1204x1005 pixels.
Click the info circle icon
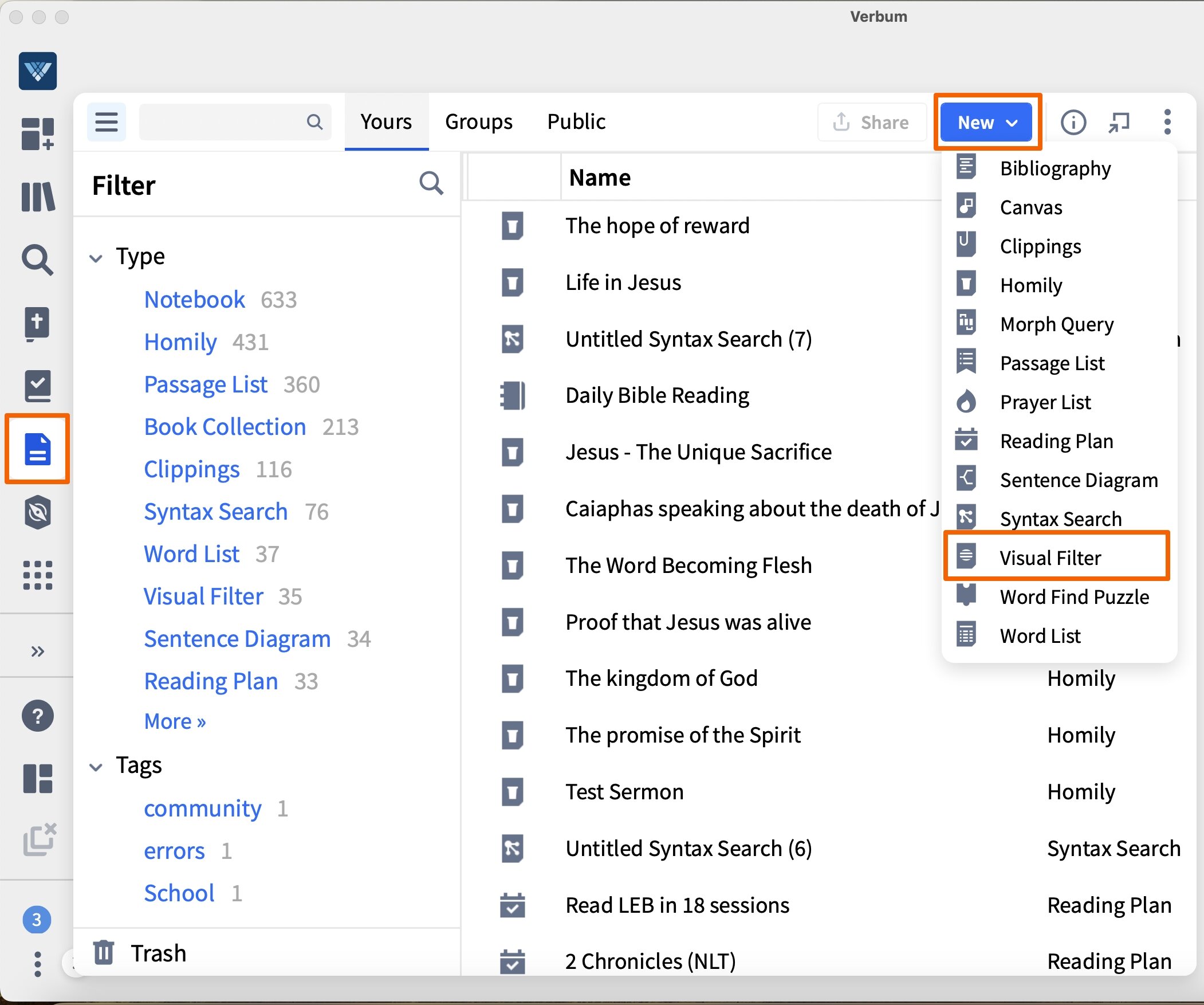1073,122
